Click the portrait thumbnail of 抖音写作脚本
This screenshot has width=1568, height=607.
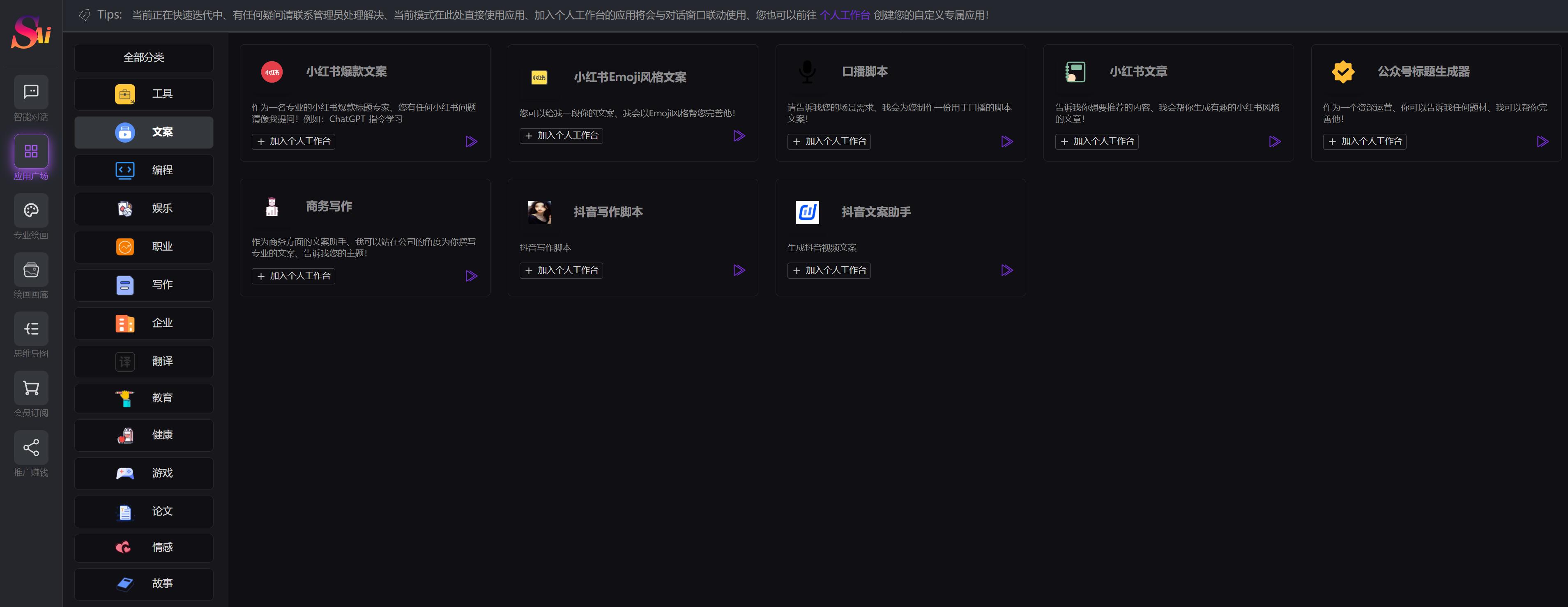539,212
